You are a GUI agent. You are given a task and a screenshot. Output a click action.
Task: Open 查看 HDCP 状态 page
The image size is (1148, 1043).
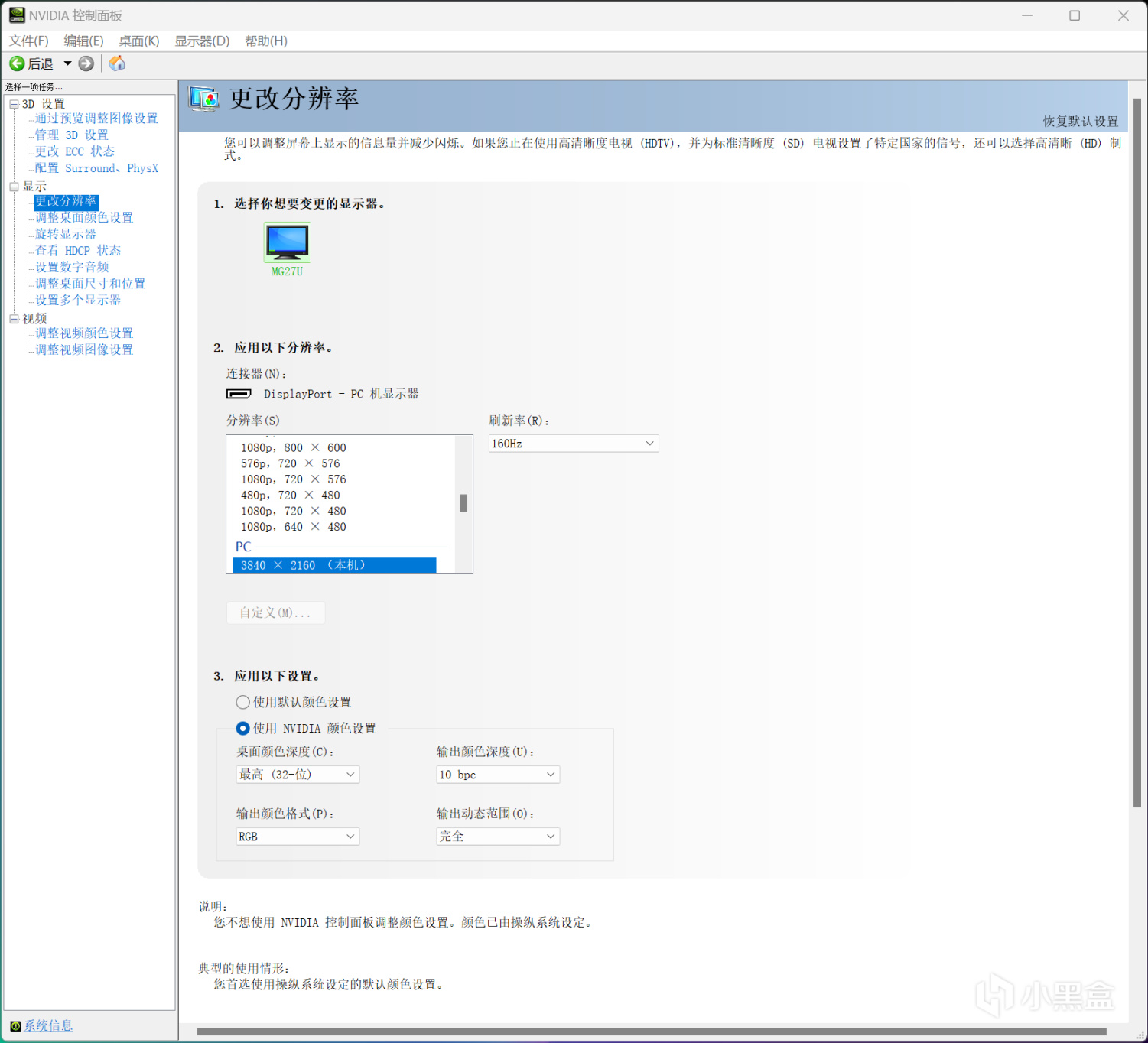tap(78, 251)
